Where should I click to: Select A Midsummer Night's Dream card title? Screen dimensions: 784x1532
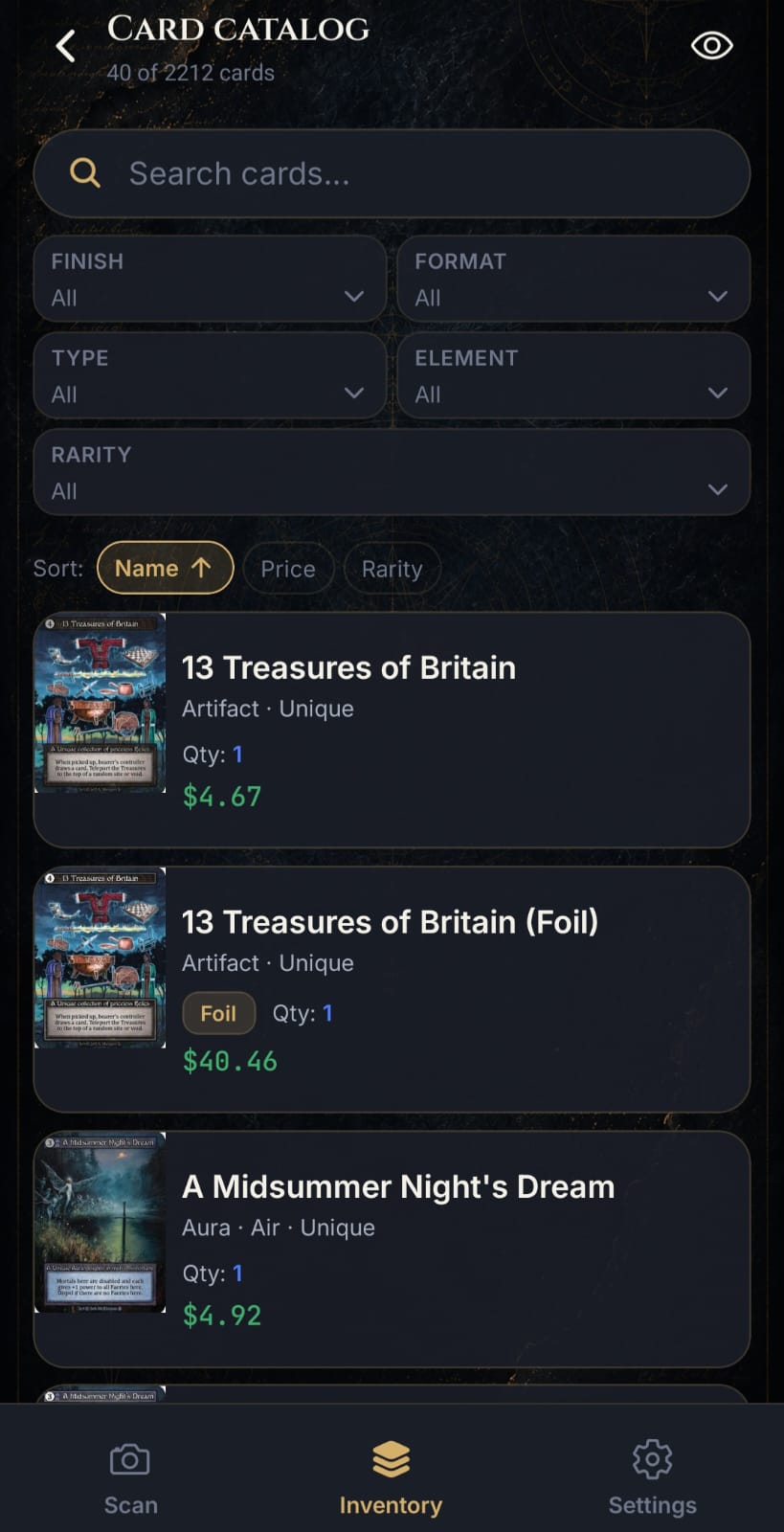[x=398, y=1186]
